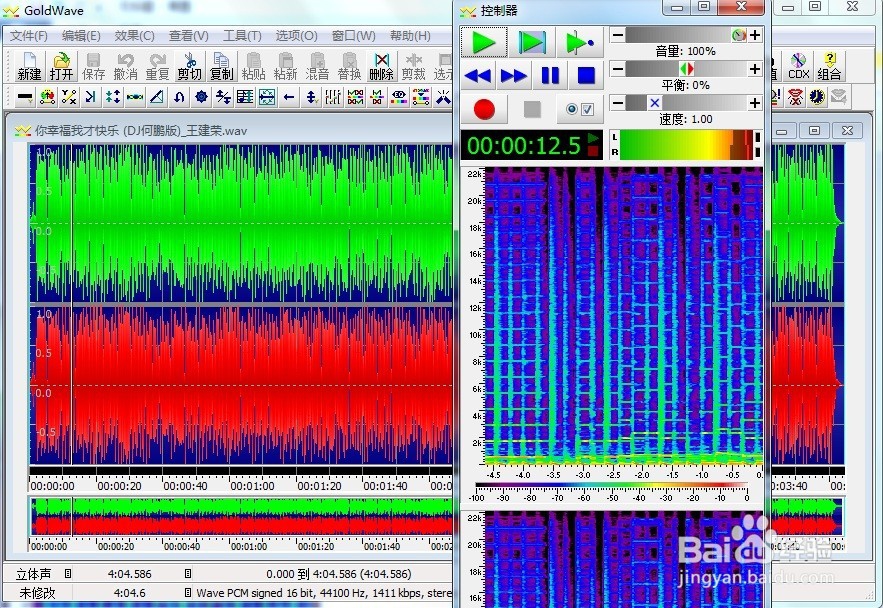Click the 剪裁 (Trim) toolbar icon
This screenshot has height=608, width=883.
click(413, 66)
